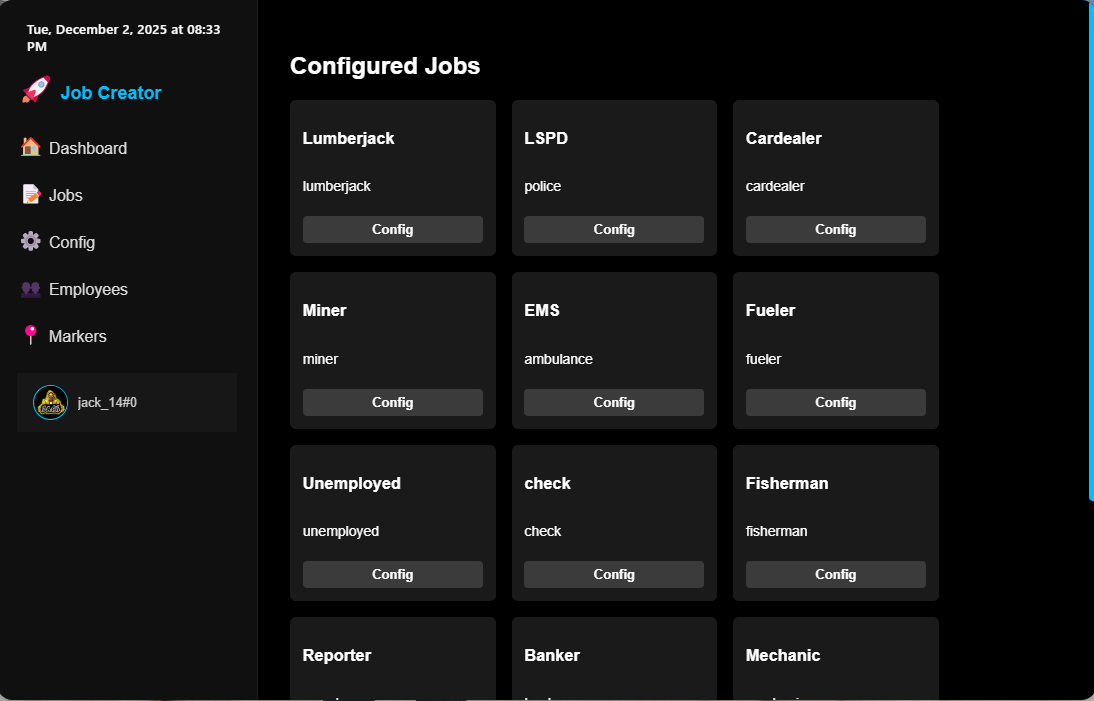
Task: Open Config for the Fisherman job
Action: [x=835, y=574]
